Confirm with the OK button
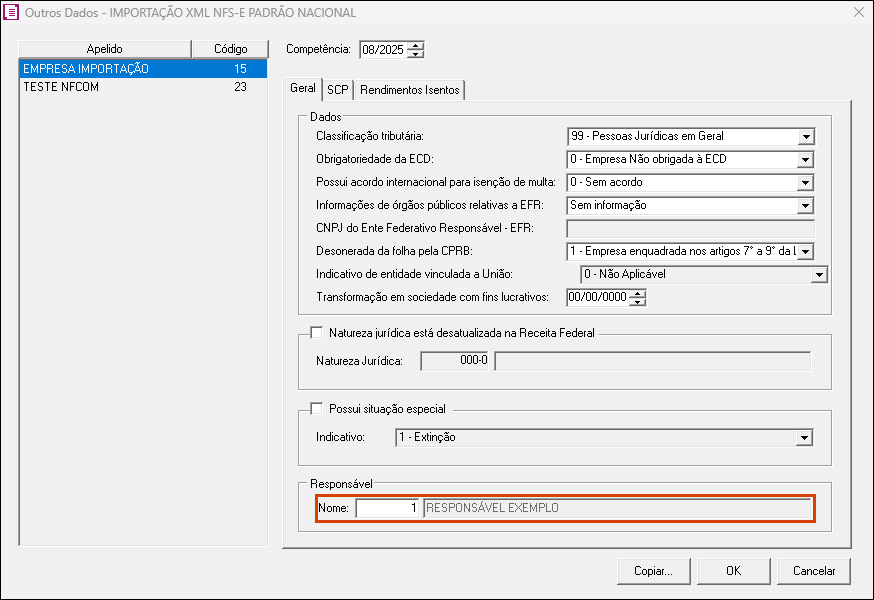 coord(734,571)
